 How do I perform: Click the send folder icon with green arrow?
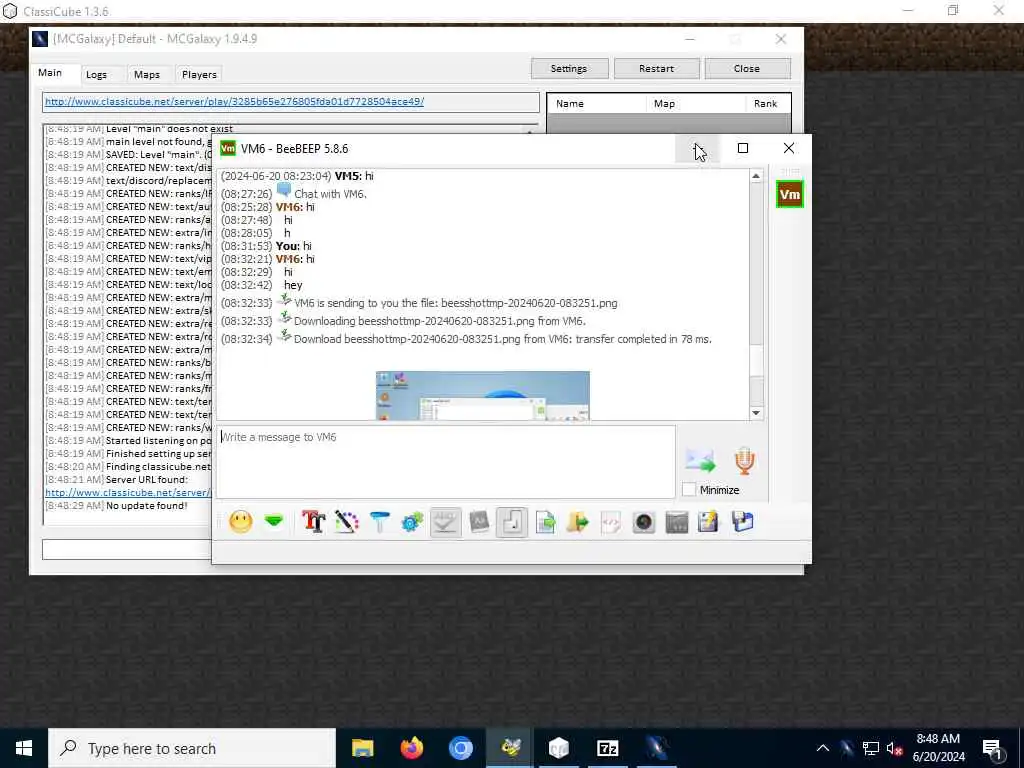click(x=578, y=522)
